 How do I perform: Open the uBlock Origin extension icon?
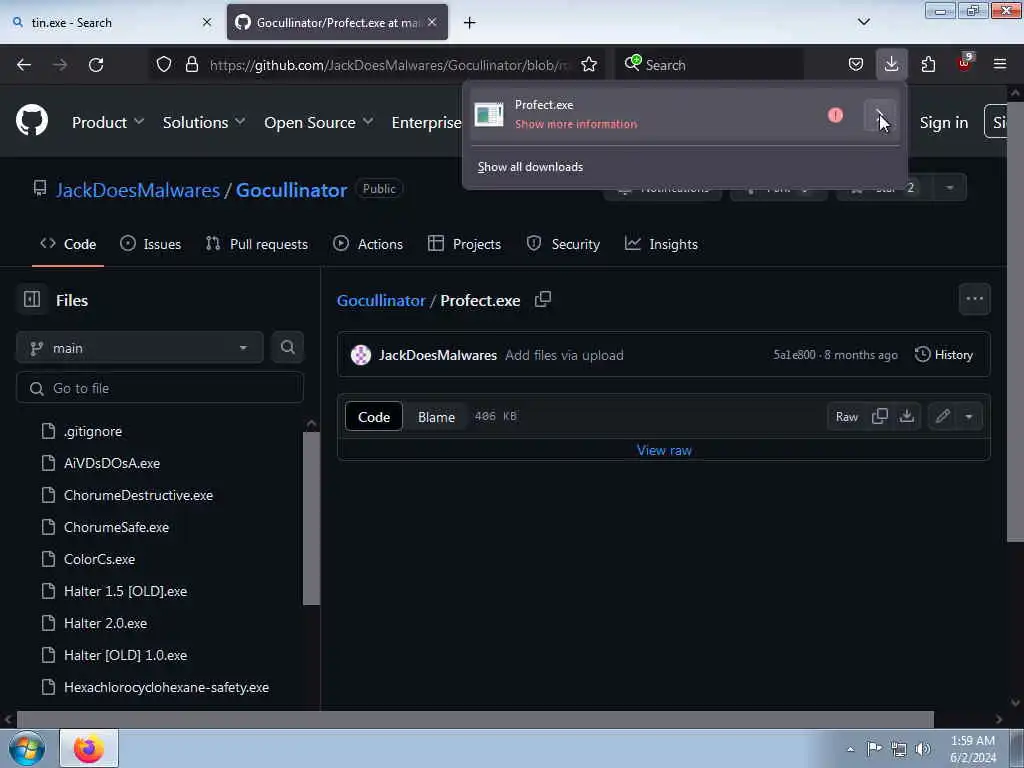pos(965,63)
